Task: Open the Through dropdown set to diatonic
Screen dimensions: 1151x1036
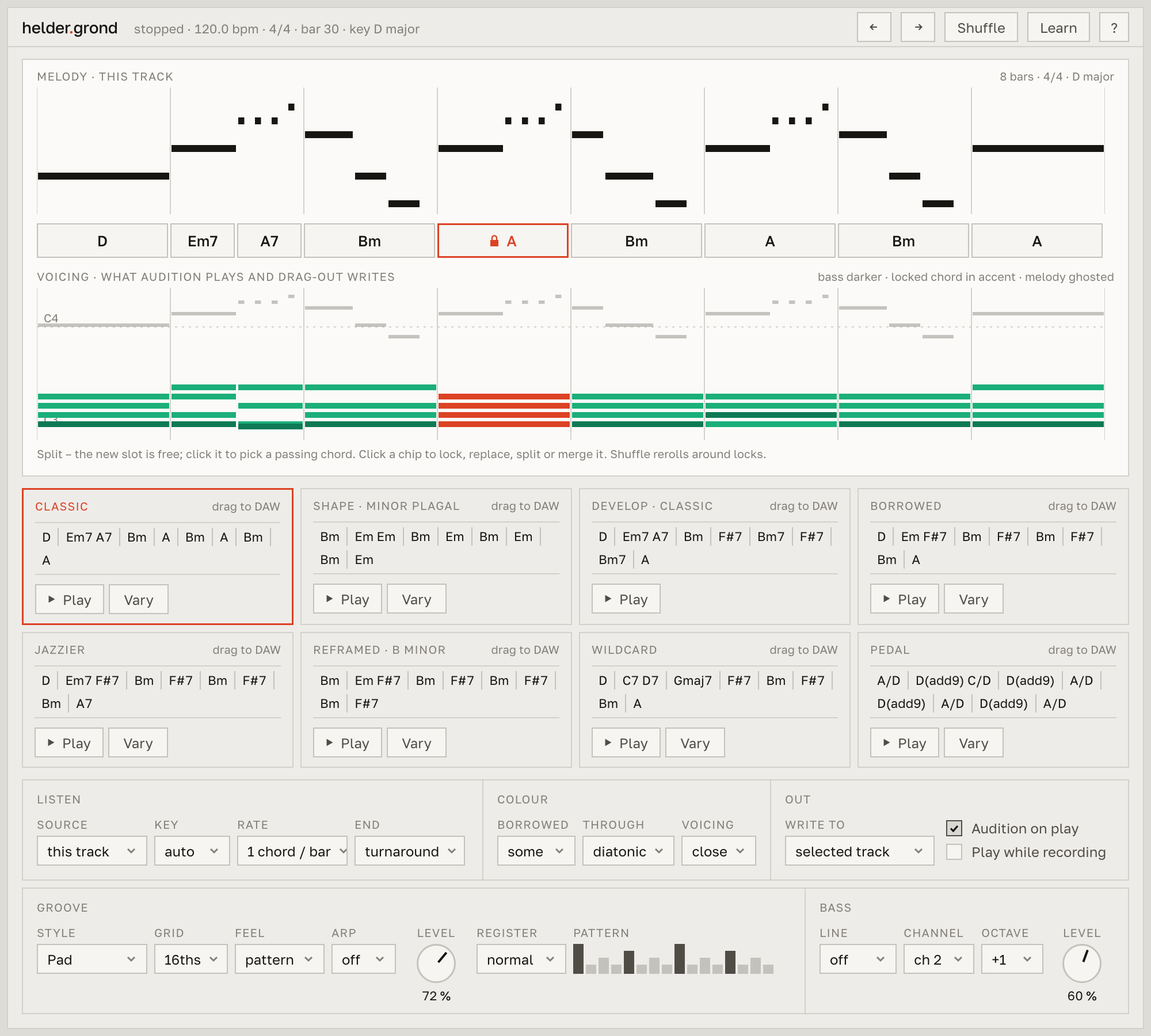Action: 628,851
